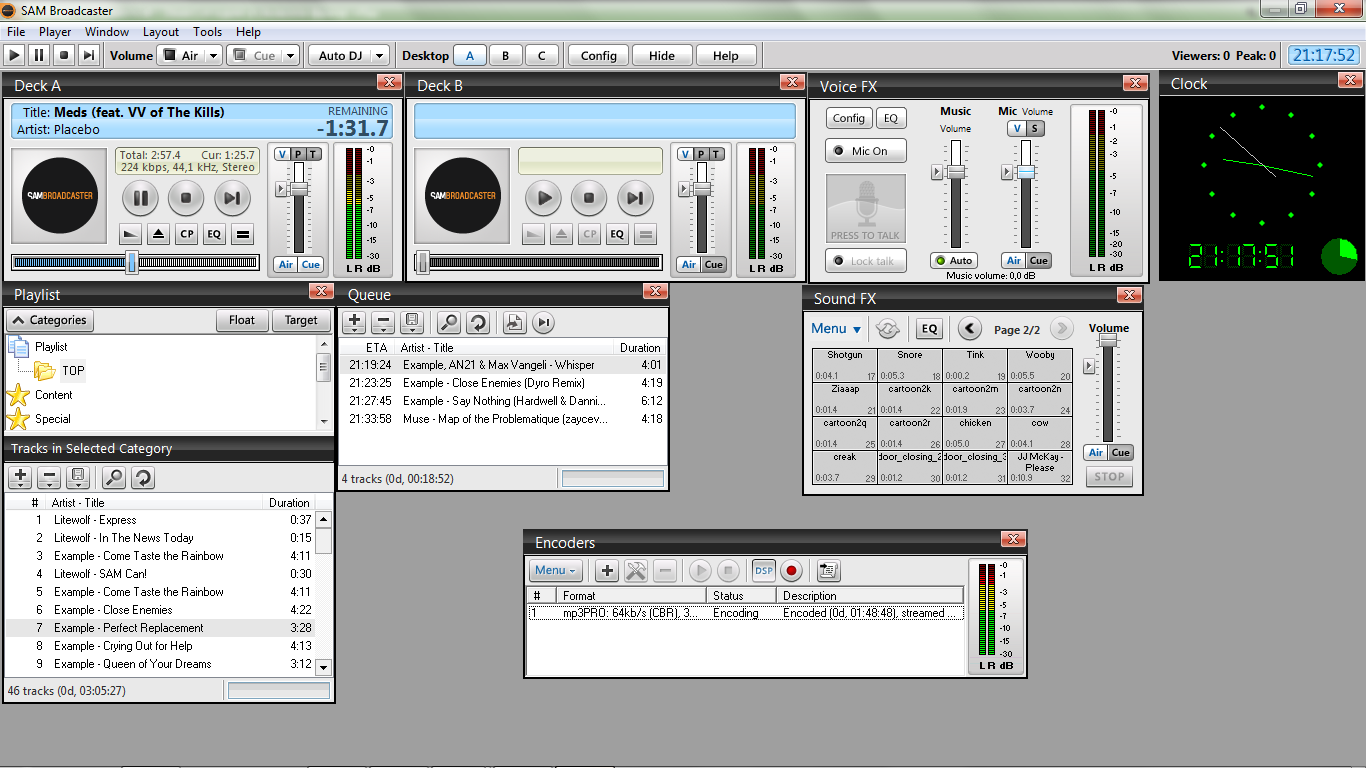Click the Encoders DSP button
The image size is (1366, 768).
(764, 571)
